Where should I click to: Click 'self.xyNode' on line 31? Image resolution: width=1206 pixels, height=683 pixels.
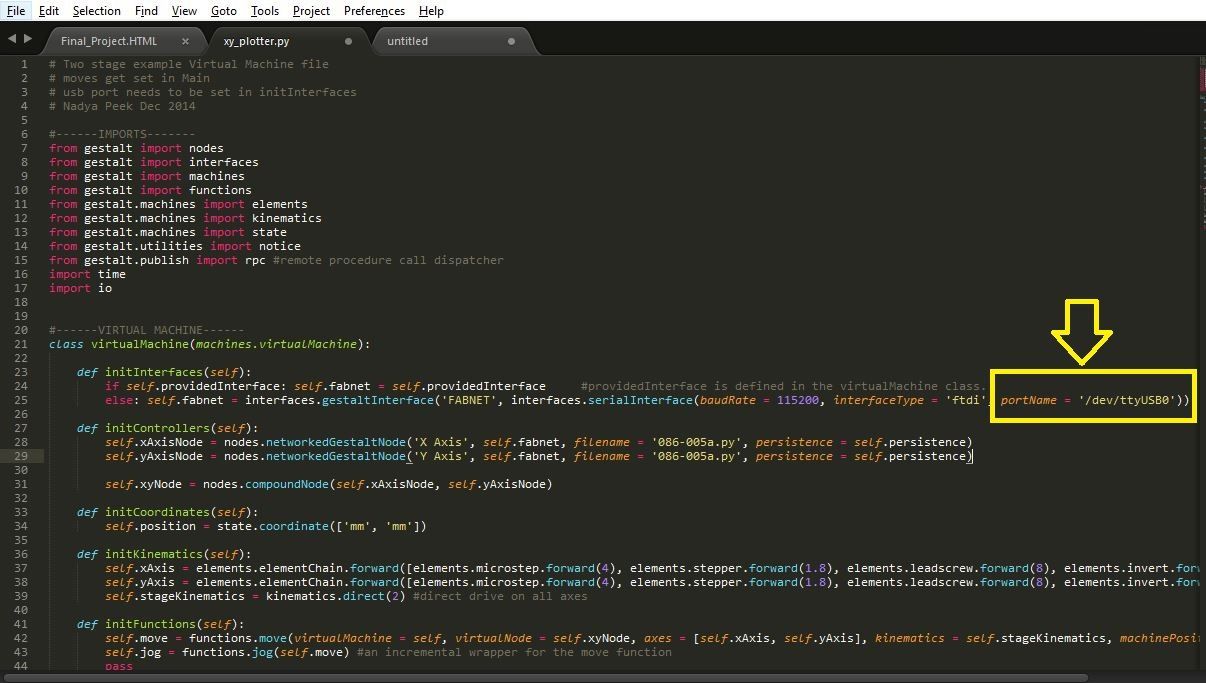tap(143, 484)
